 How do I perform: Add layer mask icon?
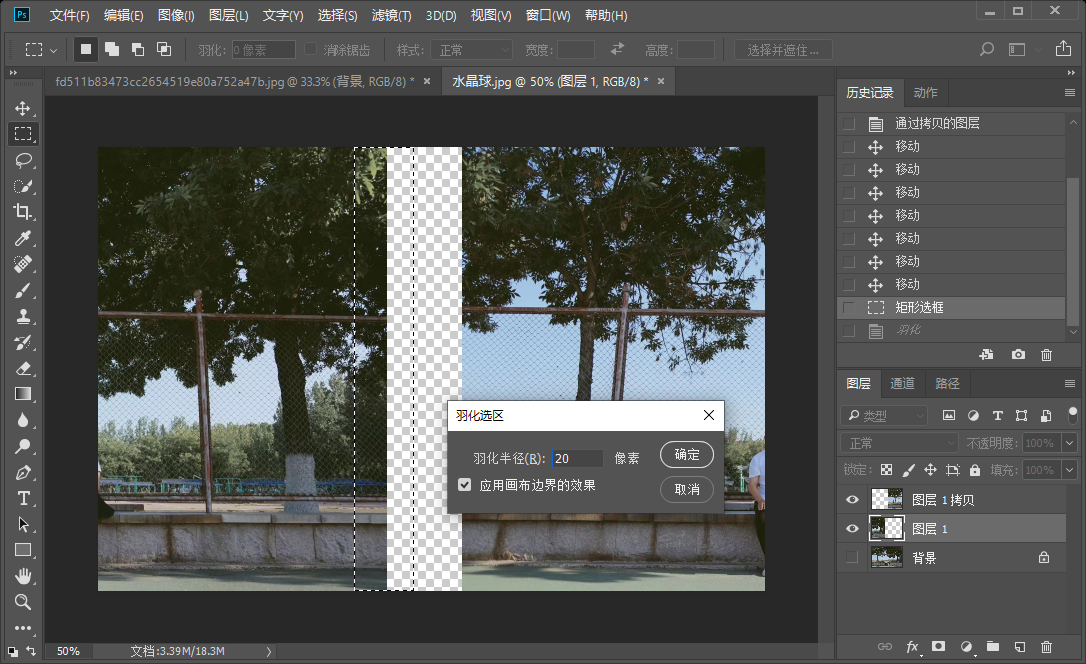938,647
